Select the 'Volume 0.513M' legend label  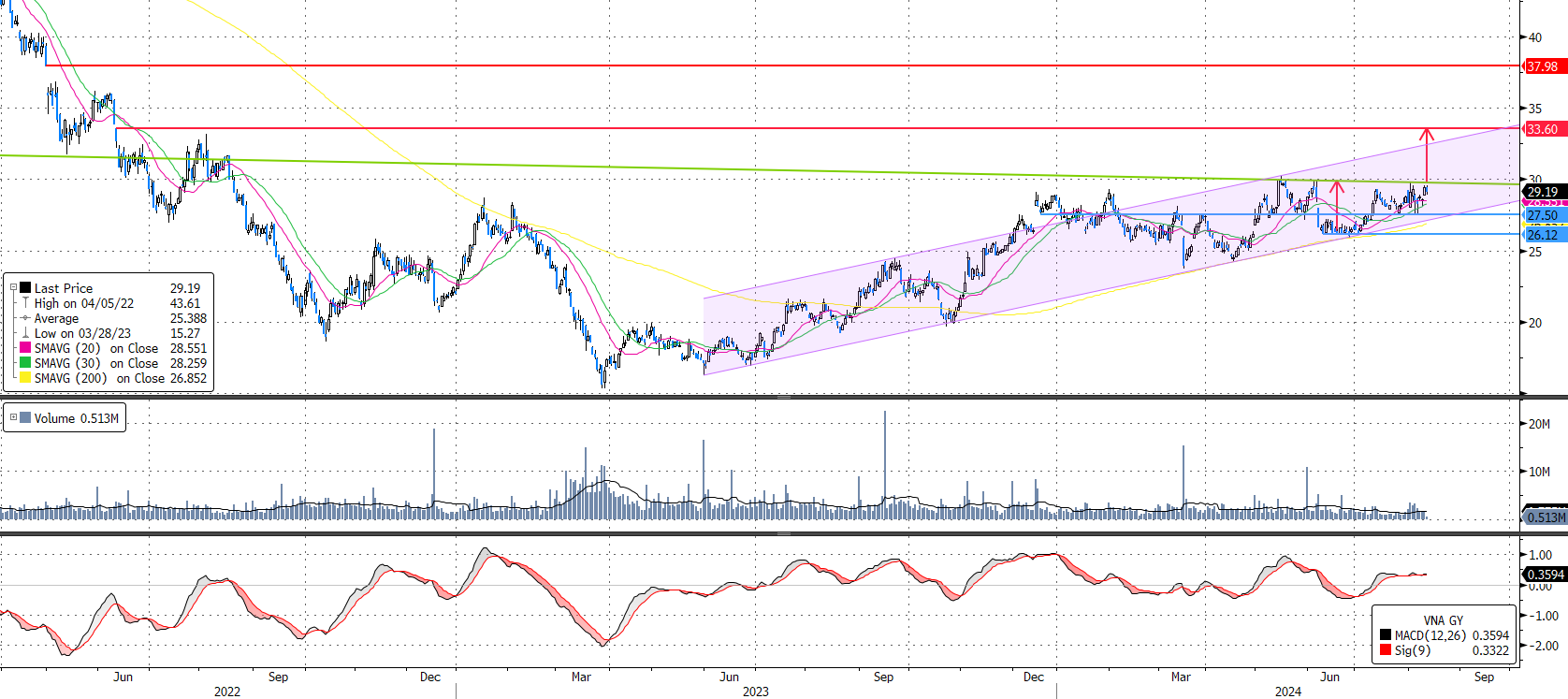[77, 418]
